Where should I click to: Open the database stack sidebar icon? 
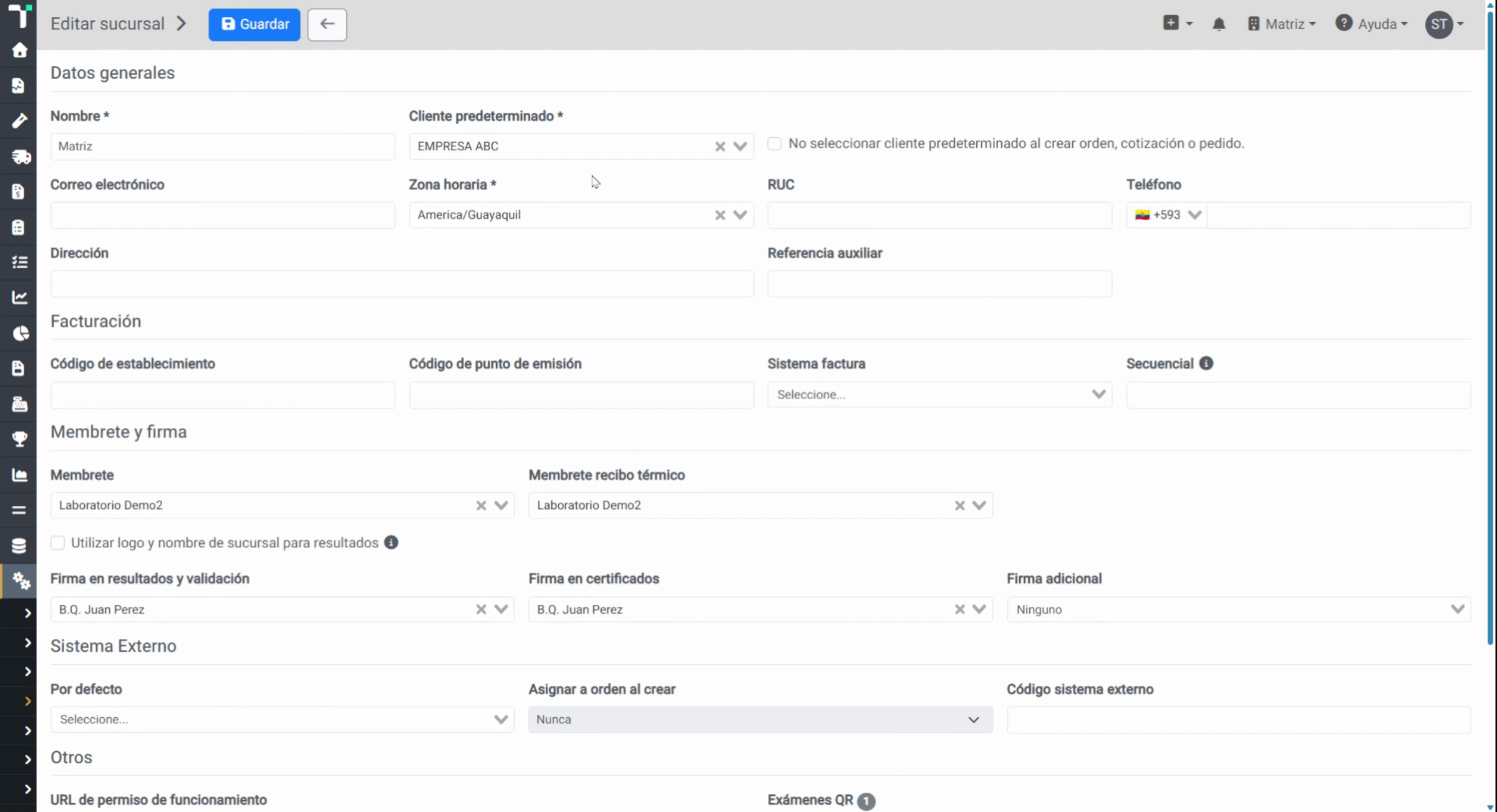(x=19, y=546)
